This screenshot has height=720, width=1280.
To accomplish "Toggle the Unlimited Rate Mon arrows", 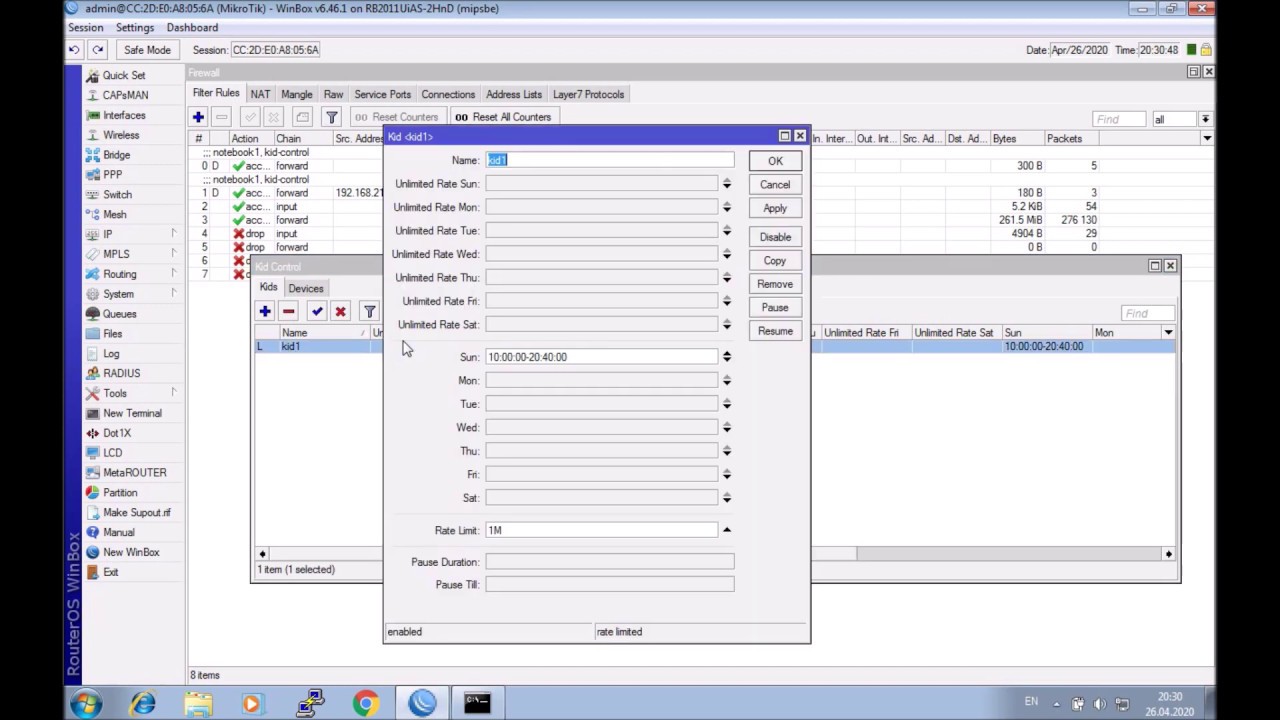I will click(727, 207).
